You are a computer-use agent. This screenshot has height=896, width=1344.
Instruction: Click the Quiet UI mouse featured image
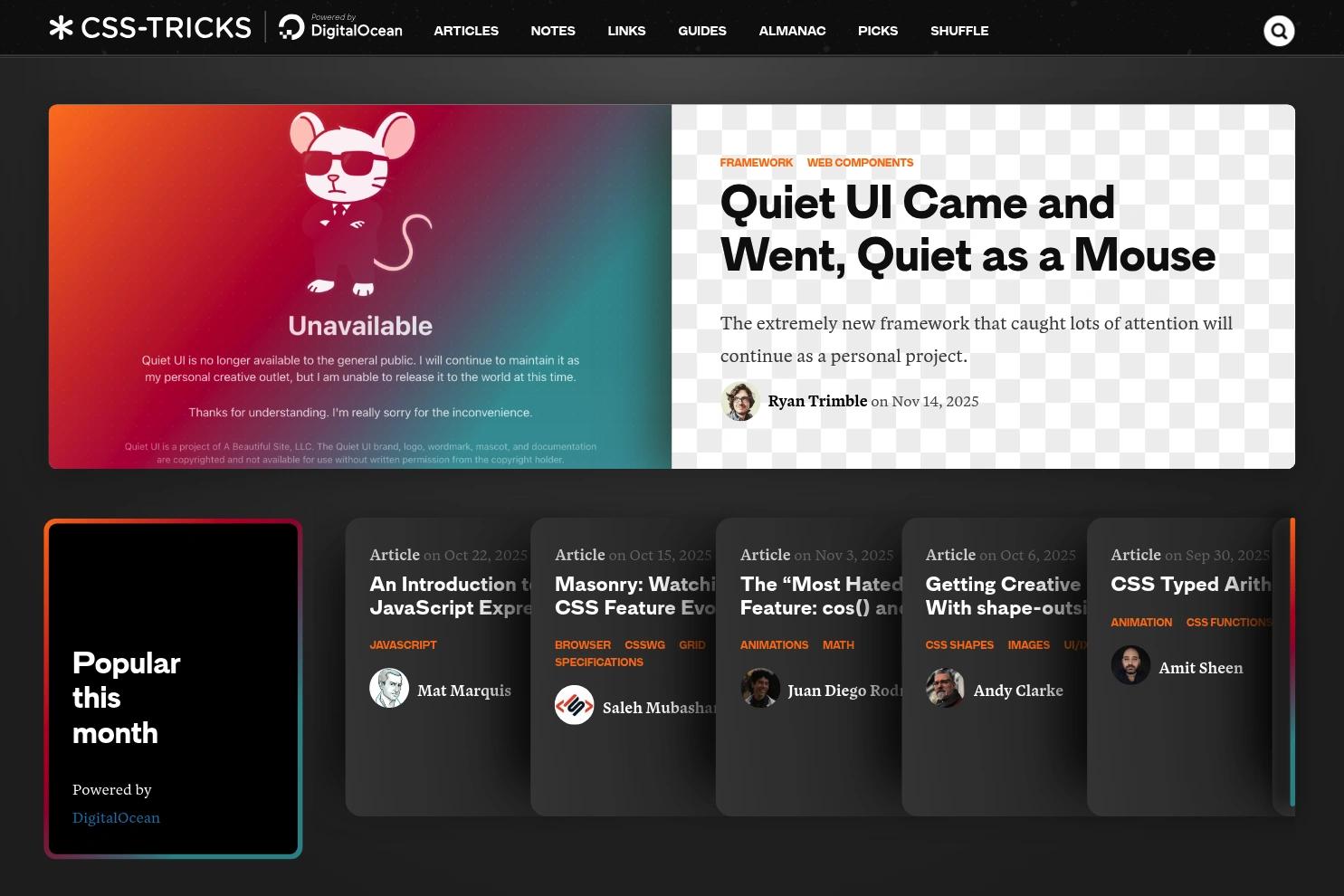(x=360, y=286)
